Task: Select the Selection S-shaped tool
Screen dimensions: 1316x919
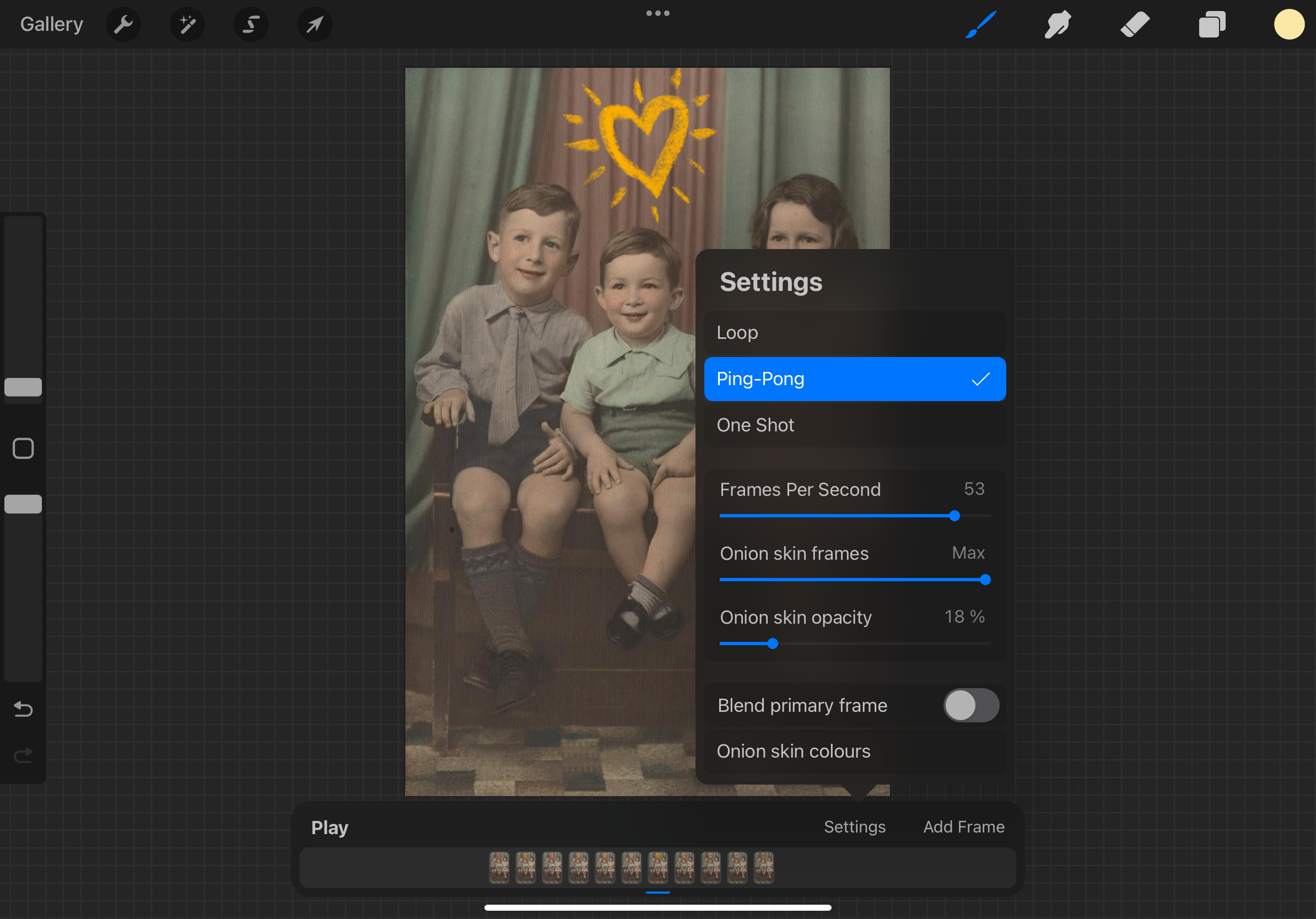Action: point(251,25)
